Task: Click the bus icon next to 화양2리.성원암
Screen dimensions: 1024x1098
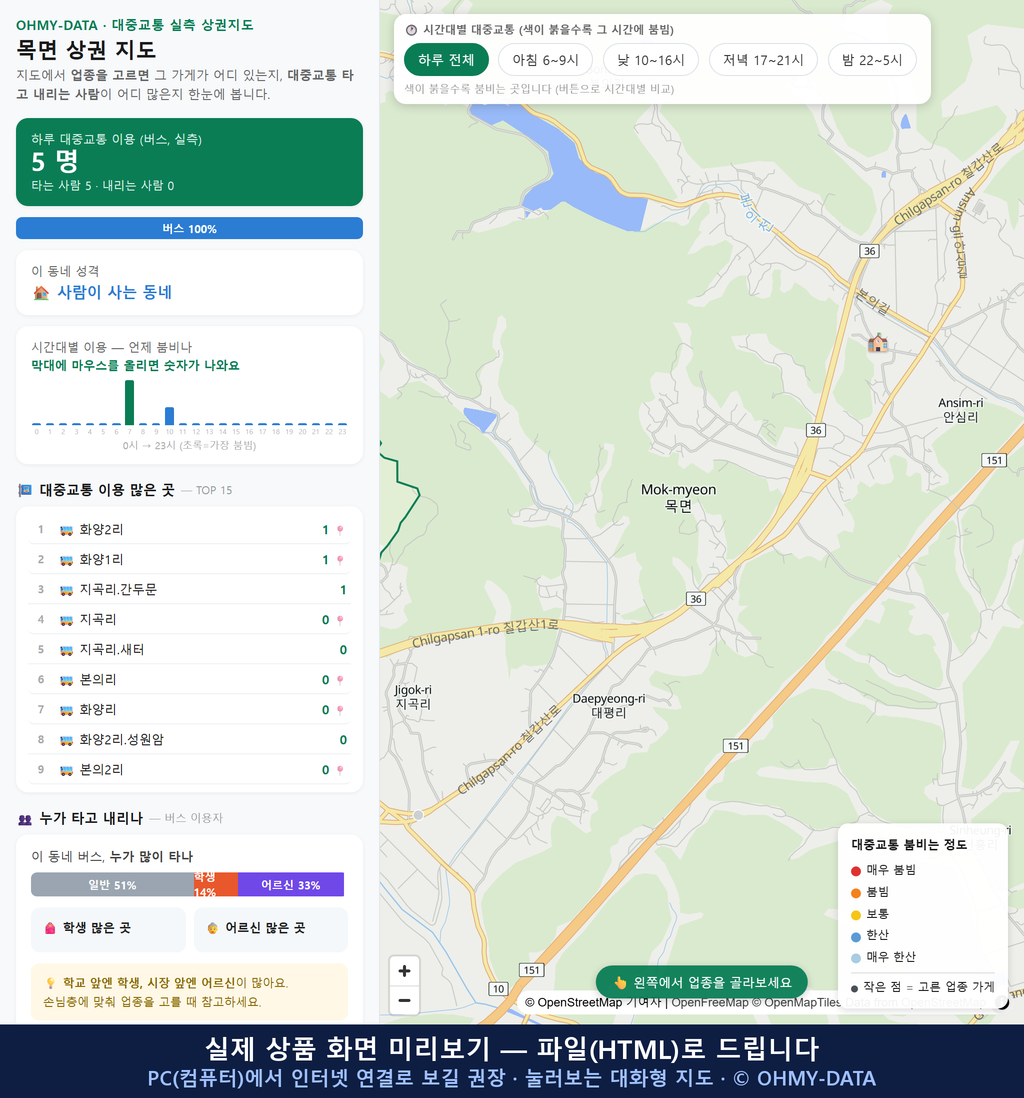Action: [67, 740]
